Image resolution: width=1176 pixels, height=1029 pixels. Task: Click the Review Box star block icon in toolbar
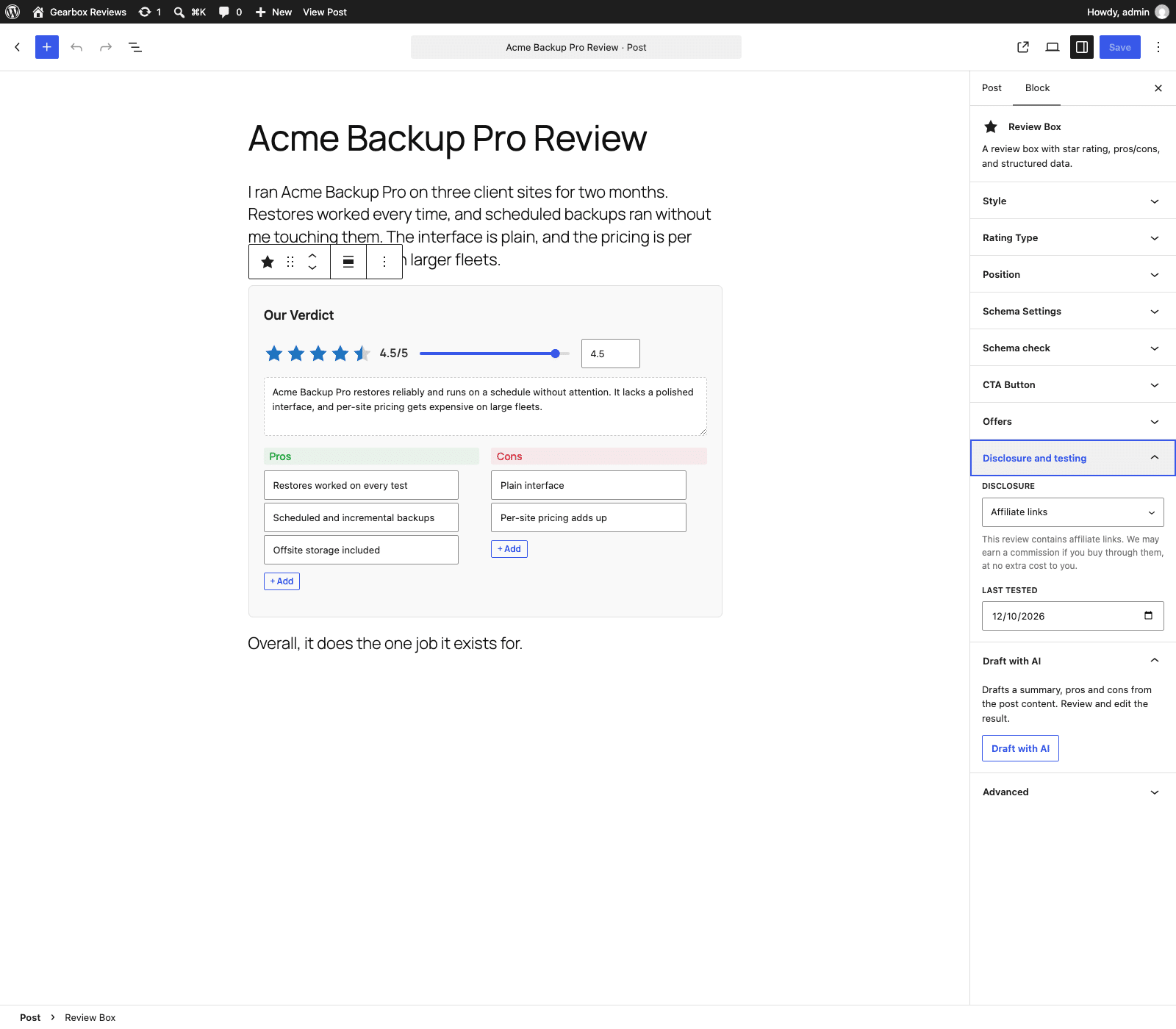[268, 262]
